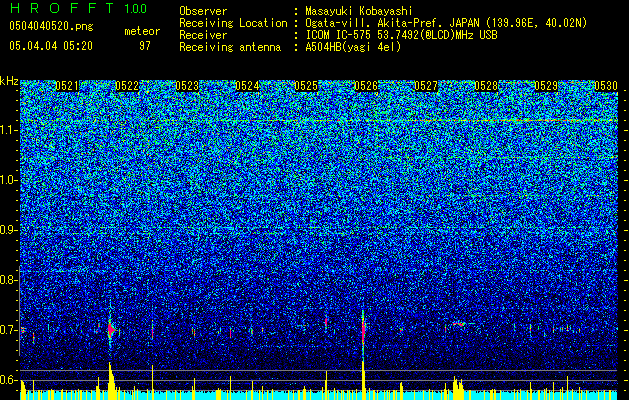
Task: Click the Receiving antenna label
Action: point(230,47)
